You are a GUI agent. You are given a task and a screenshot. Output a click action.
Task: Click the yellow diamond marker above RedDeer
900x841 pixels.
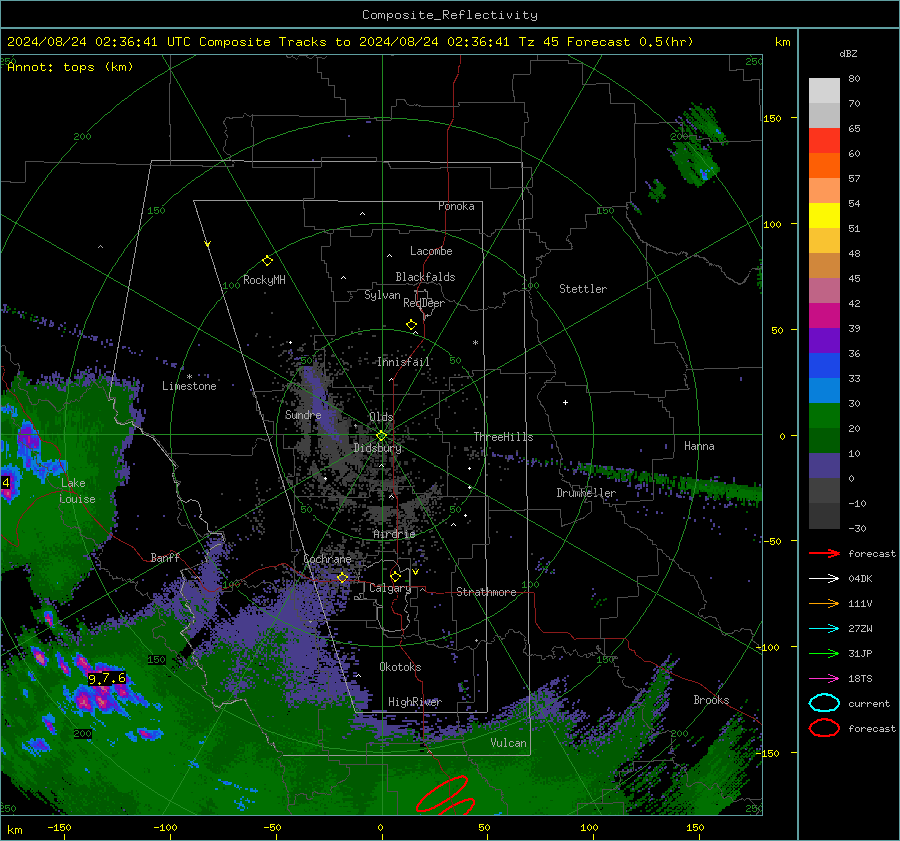point(412,325)
